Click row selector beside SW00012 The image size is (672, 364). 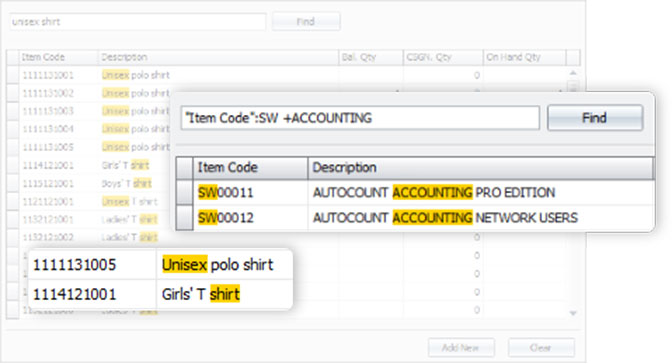185,218
